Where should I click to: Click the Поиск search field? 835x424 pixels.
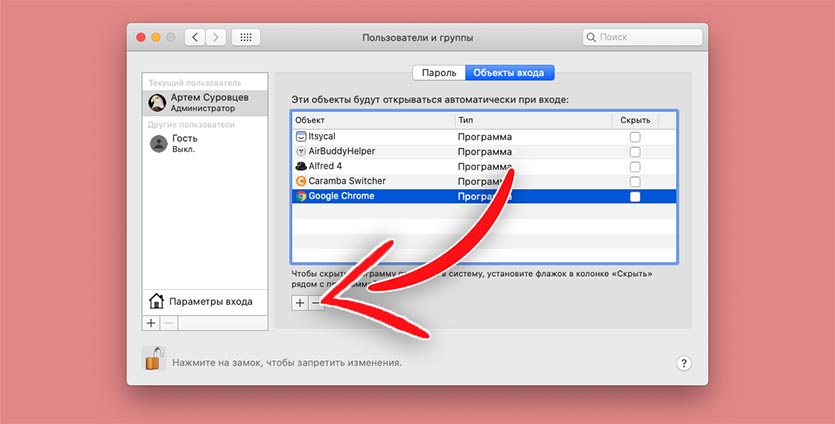642,37
